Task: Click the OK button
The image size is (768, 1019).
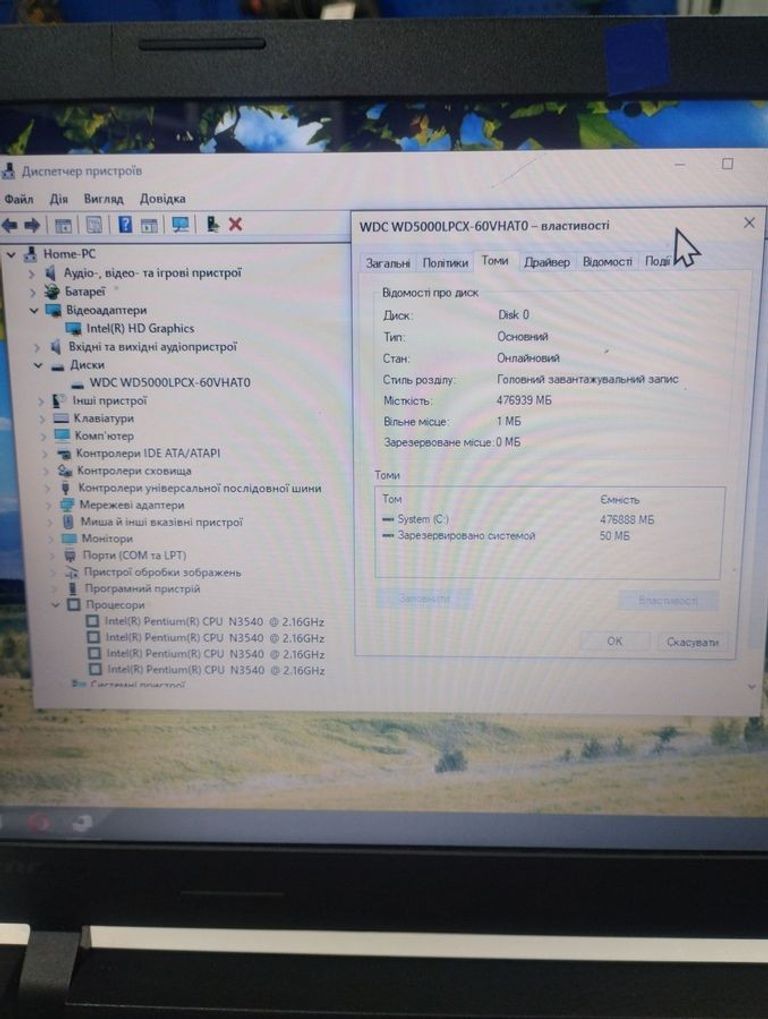Action: tap(614, 641)
